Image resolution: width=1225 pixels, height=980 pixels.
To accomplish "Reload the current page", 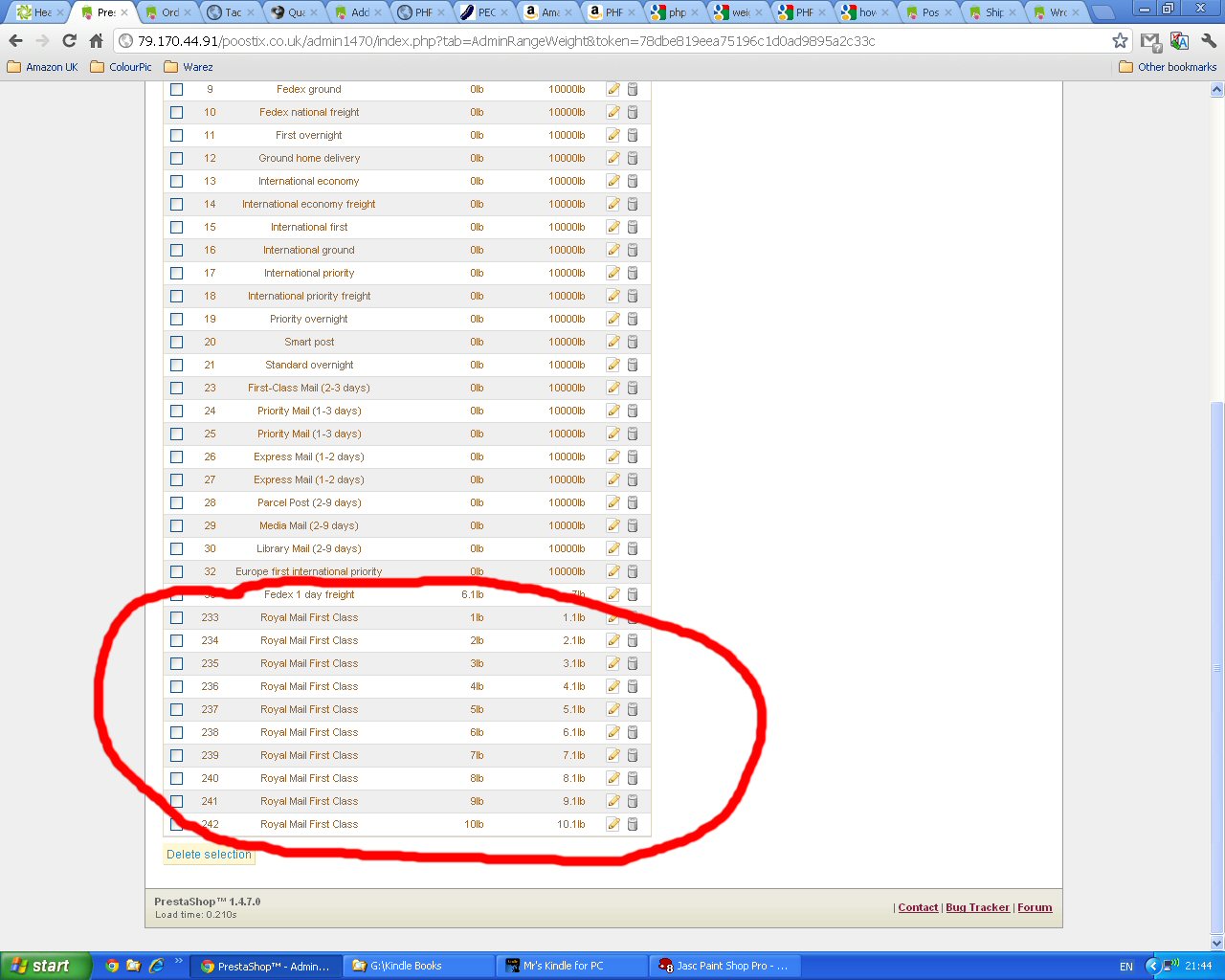I will [x=69, y=41].
